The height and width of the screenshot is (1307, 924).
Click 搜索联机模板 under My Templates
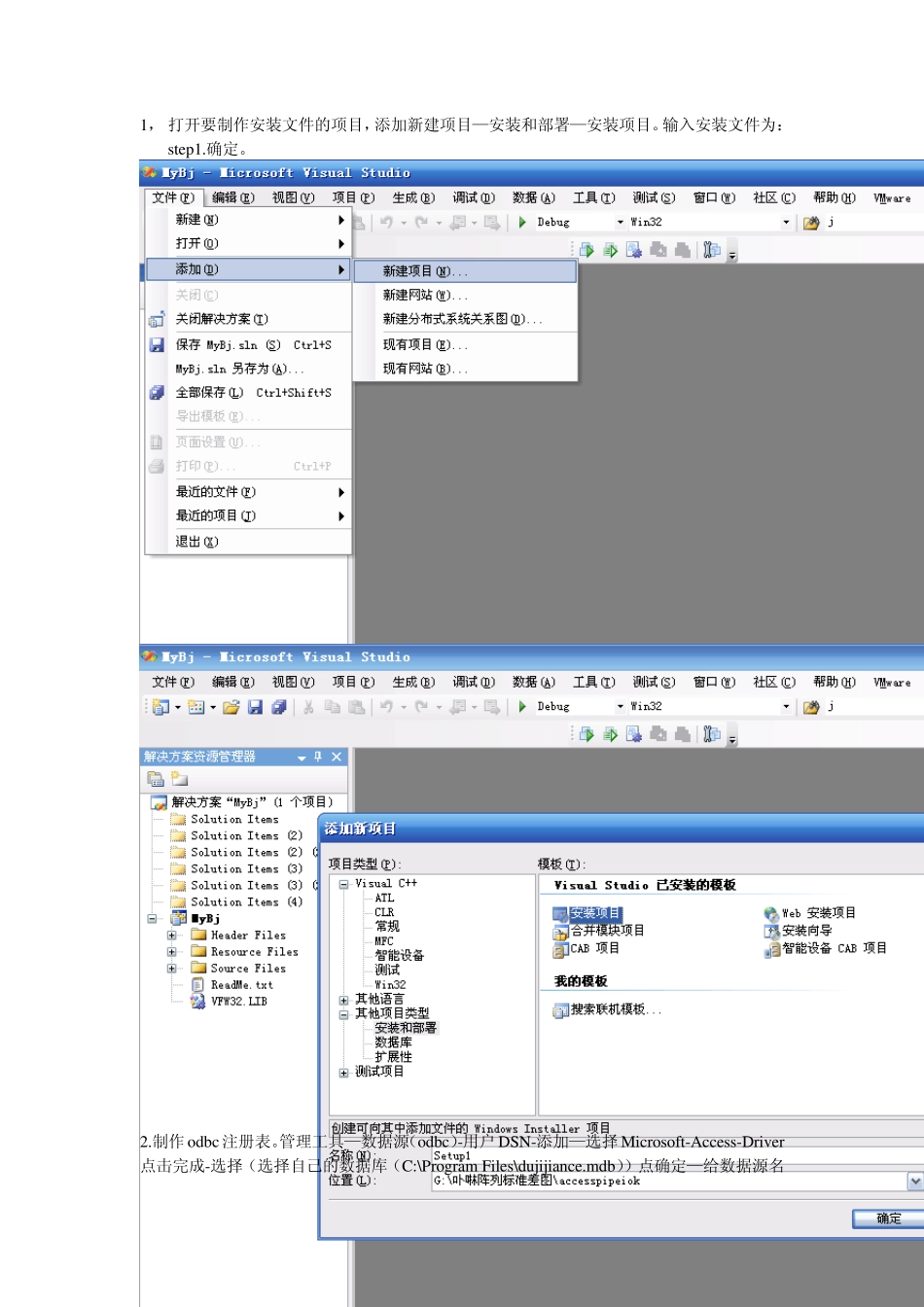(607, 1009)
